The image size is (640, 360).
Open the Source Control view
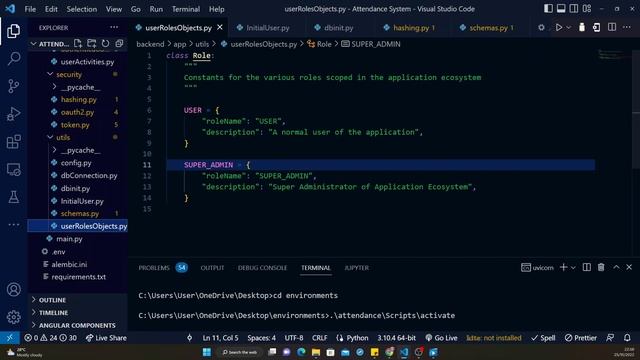(13, 86)
